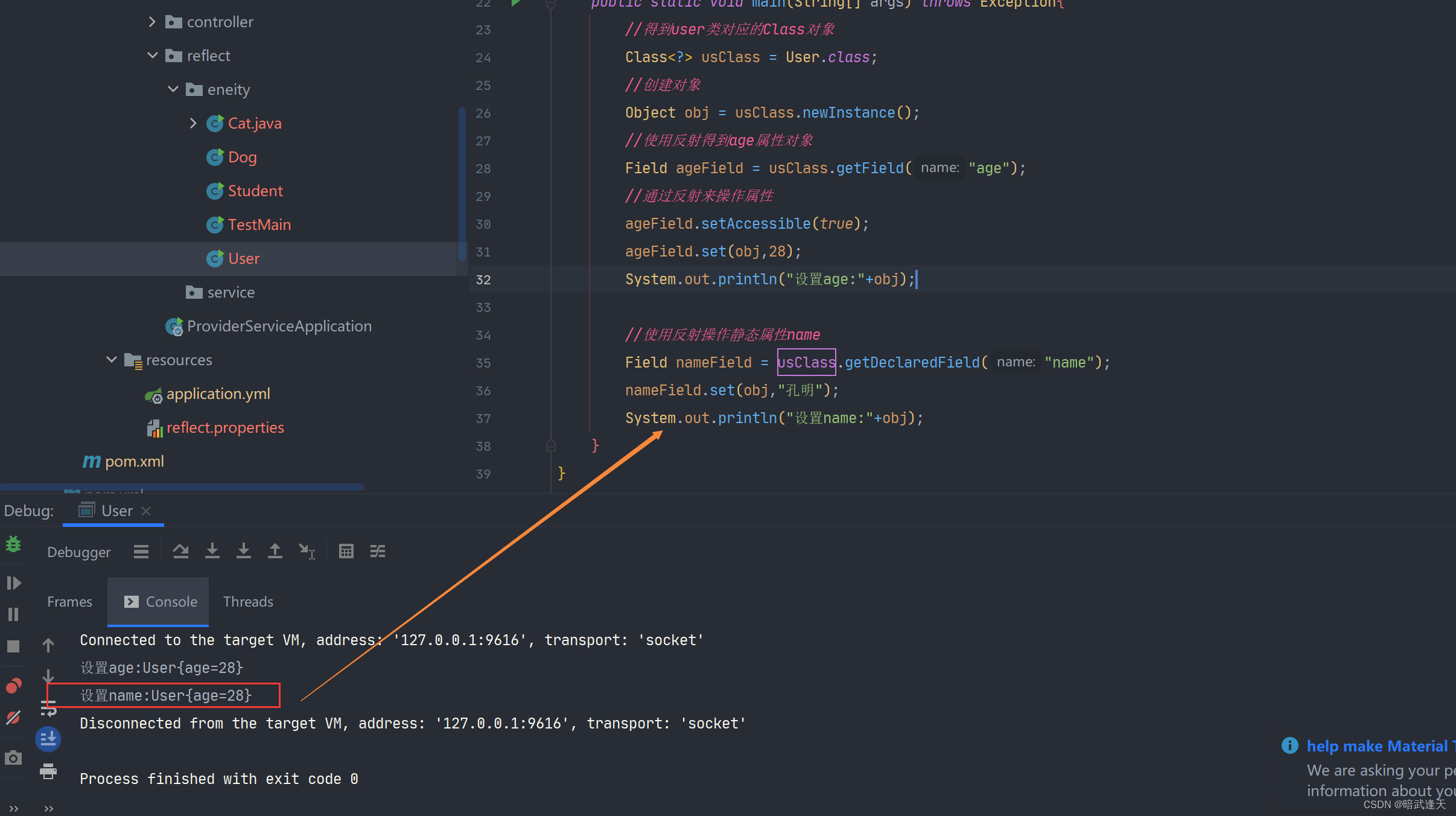
Task: Click the Resume Program icon
Action: point(13,583)
